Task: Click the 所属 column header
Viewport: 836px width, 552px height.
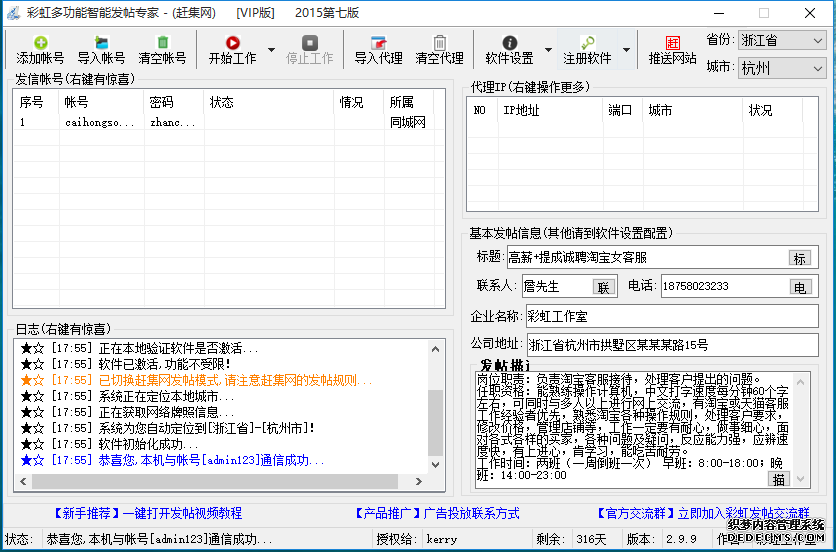Action: 408,102
